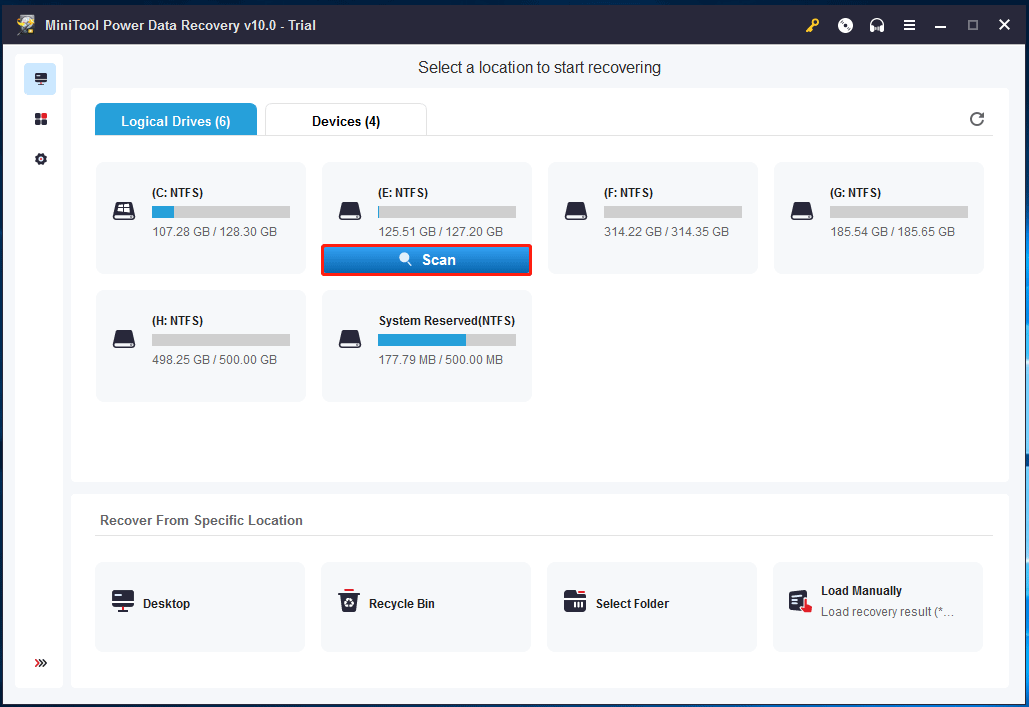Select the C: NTFS drive icon
Viewport: 1029px width, 707px height.
coord(124,211)
